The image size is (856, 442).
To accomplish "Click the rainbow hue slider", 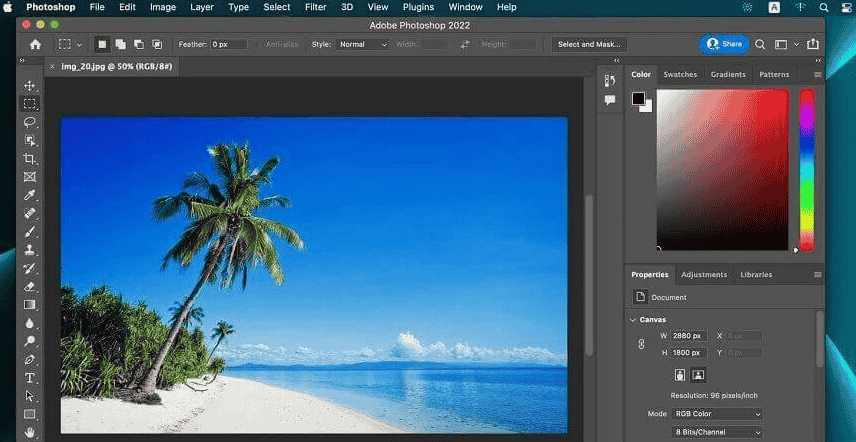I will [806, 168].
